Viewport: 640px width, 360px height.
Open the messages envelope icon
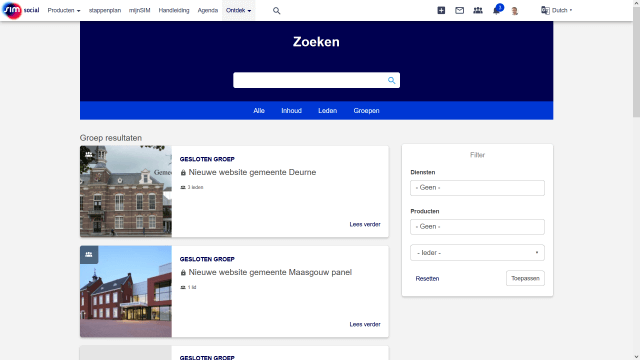pos(459,10)
